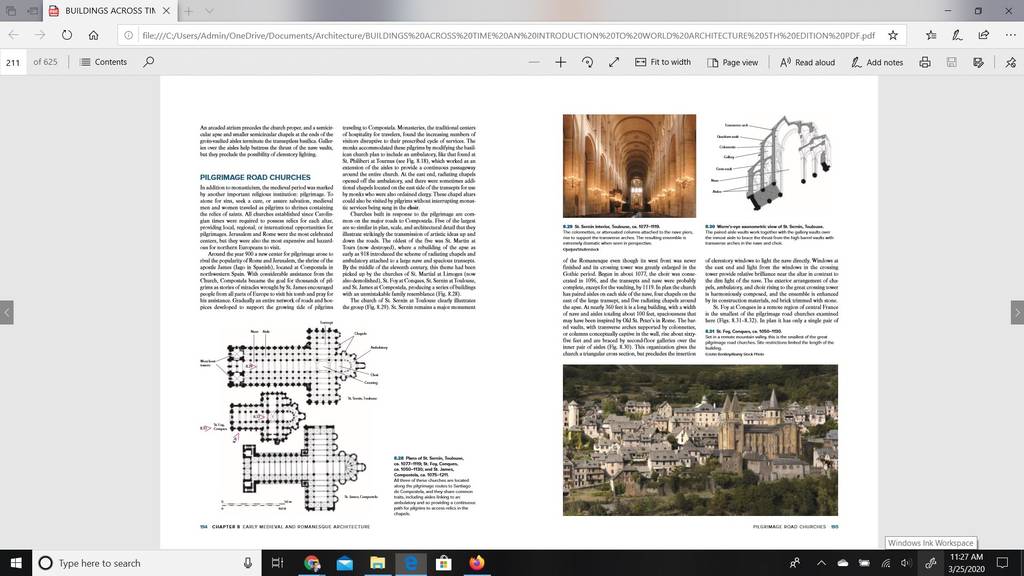Viewport: 1024px width, 576px height.
Task: Refresh the browser page
Action: (x=67, y=35)
